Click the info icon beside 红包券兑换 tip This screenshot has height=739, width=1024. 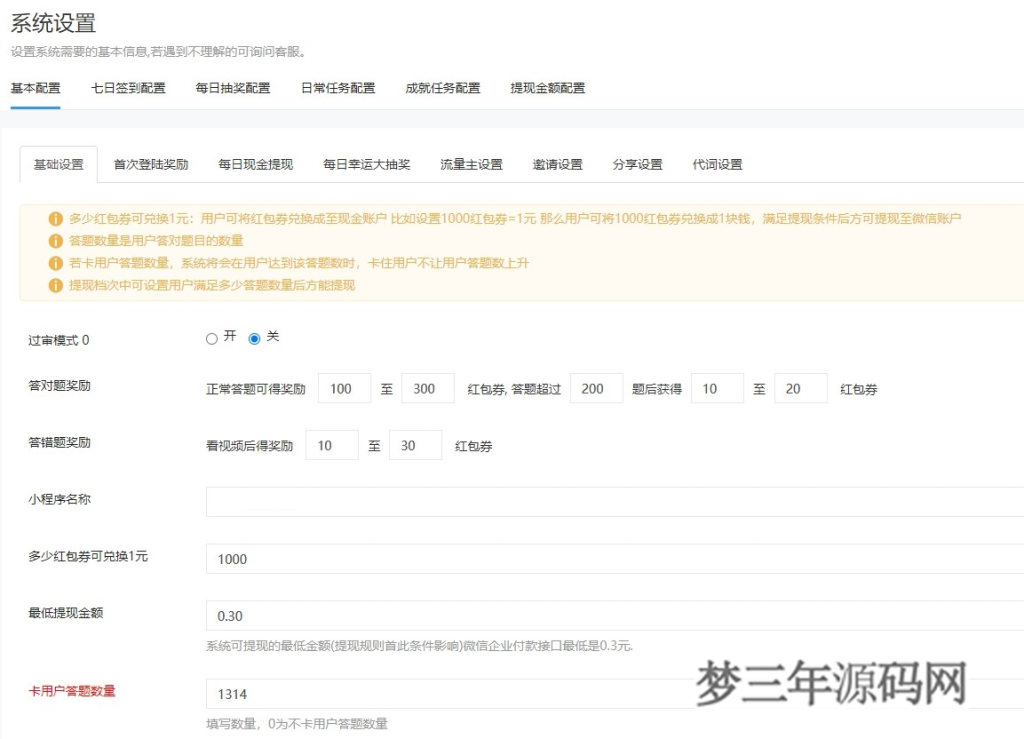click(x=58, y=218)
